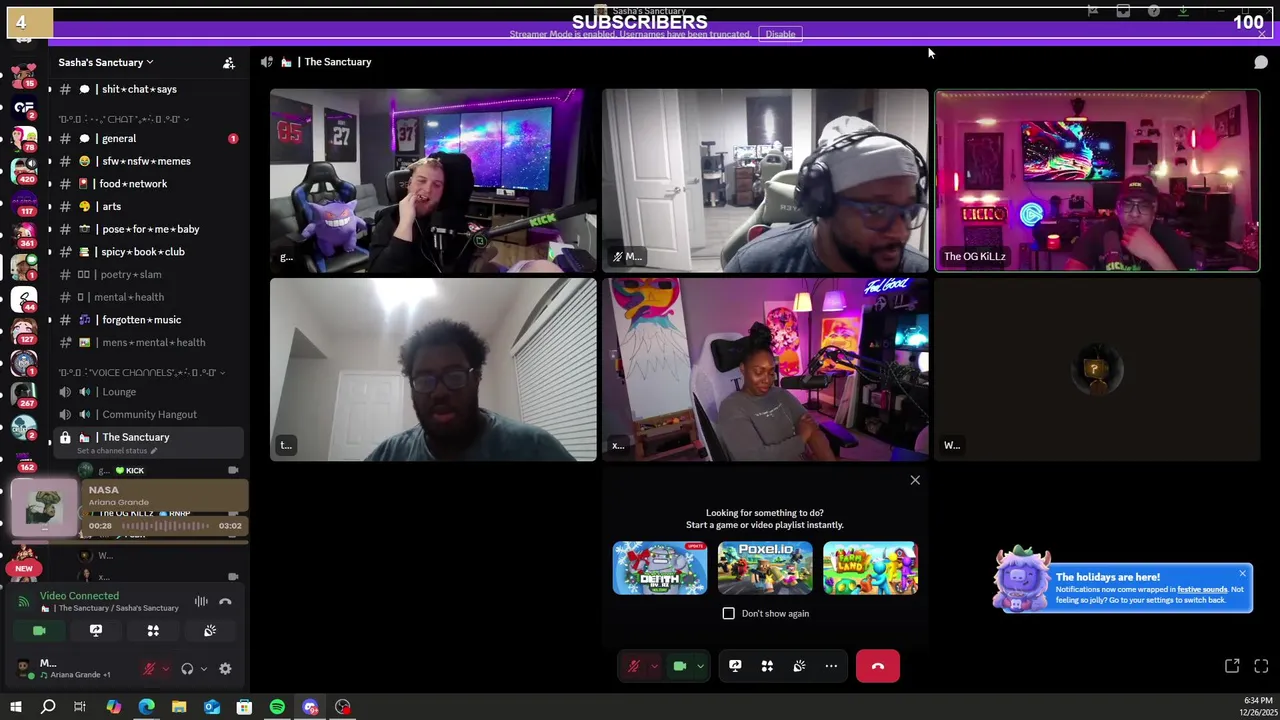Dismiss the holidays notification banner
The width and height of the screenshot is (1280, 720).
pyautogui.click(x=1242, y=573)
